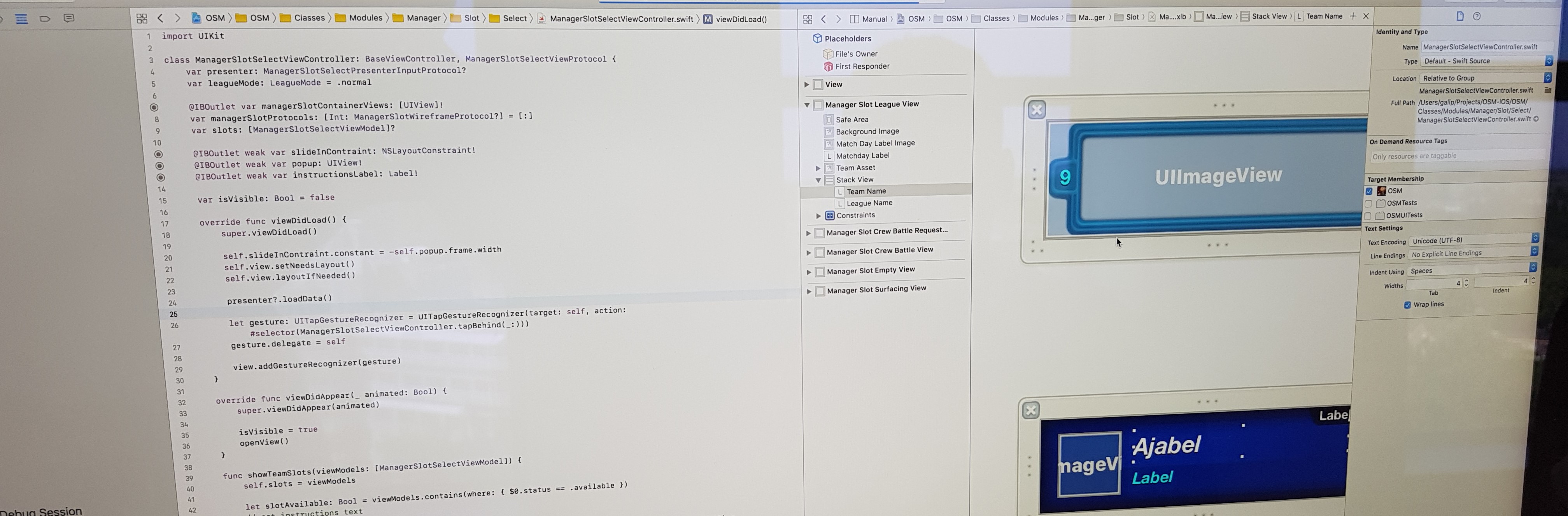Click the breakpoint navigator tag icon
Viewport: 1568px width, 516px height.
click(45, 19)
